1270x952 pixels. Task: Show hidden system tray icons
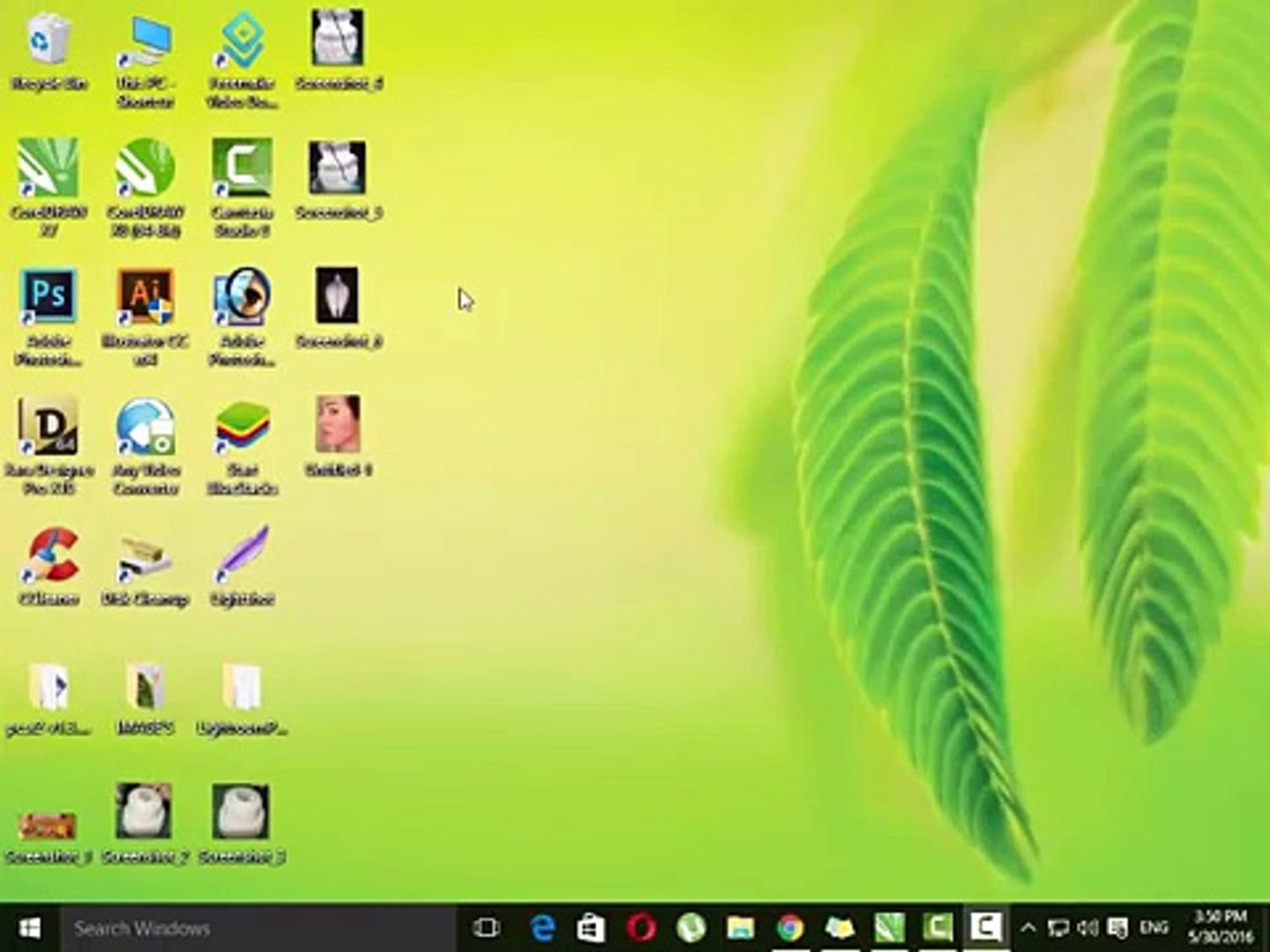(1028, 928)
